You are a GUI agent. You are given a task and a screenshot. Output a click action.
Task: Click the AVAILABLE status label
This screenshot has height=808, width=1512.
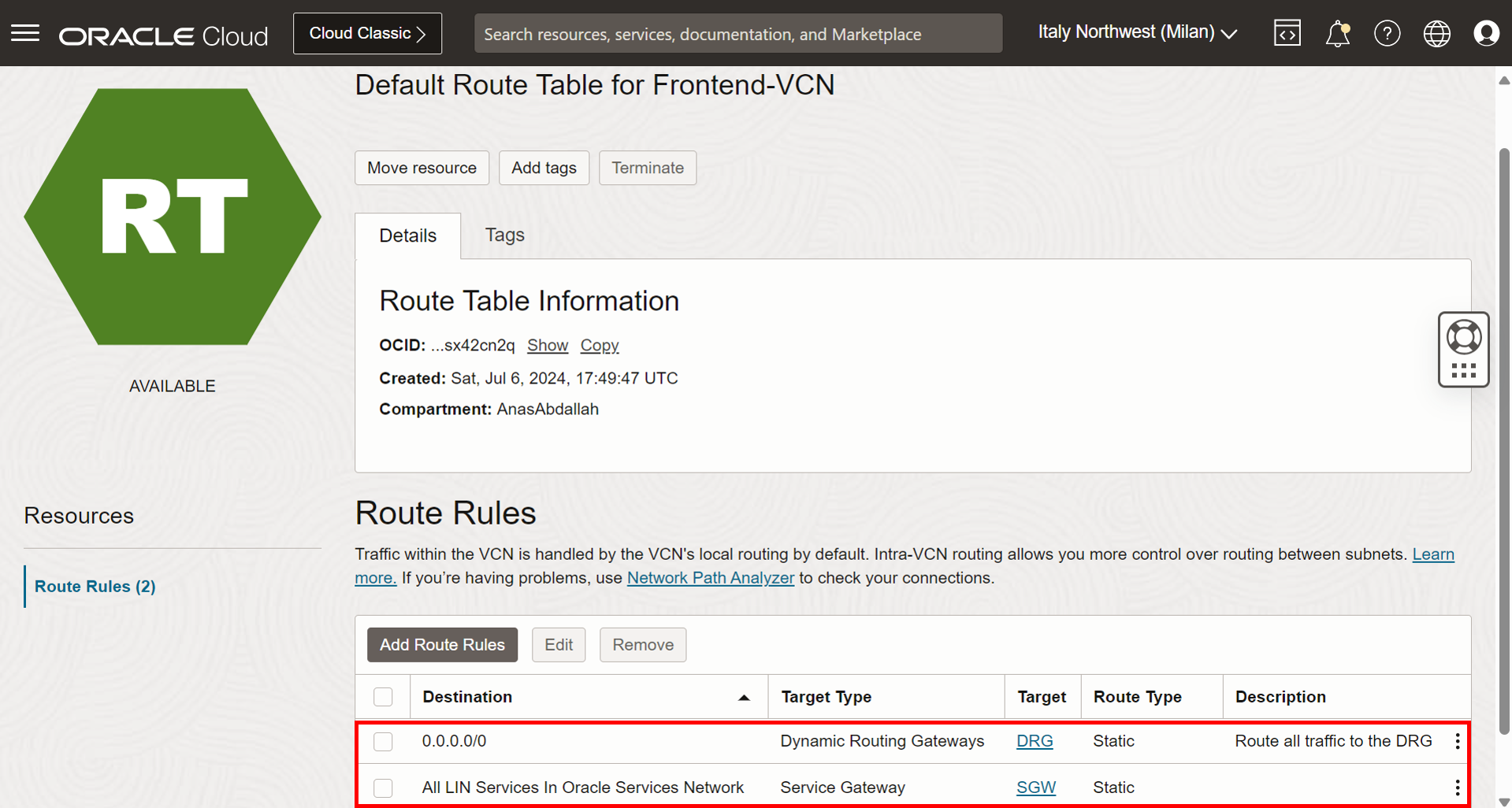(x=173, y=386)
